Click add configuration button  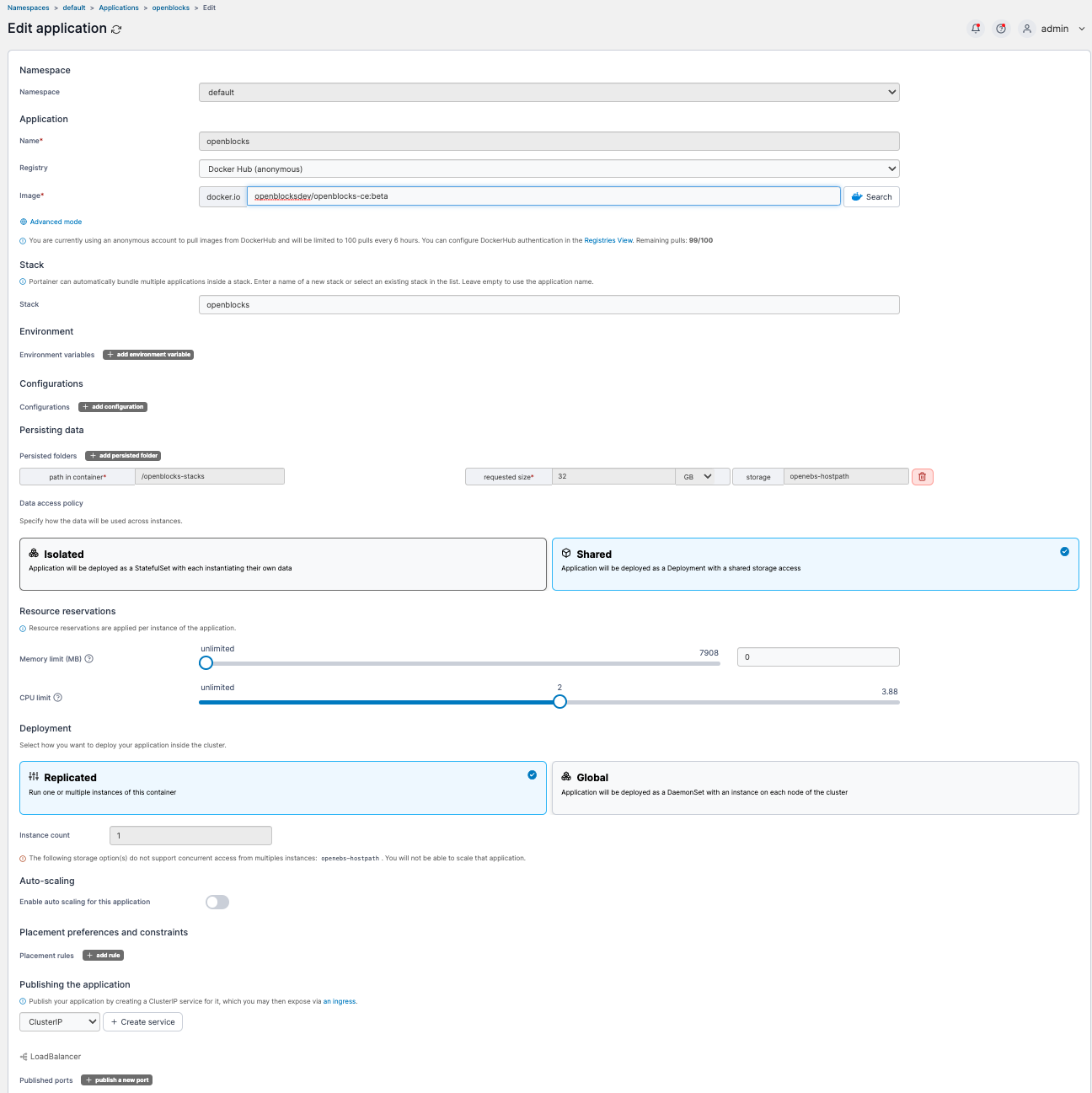coord(113,407)
